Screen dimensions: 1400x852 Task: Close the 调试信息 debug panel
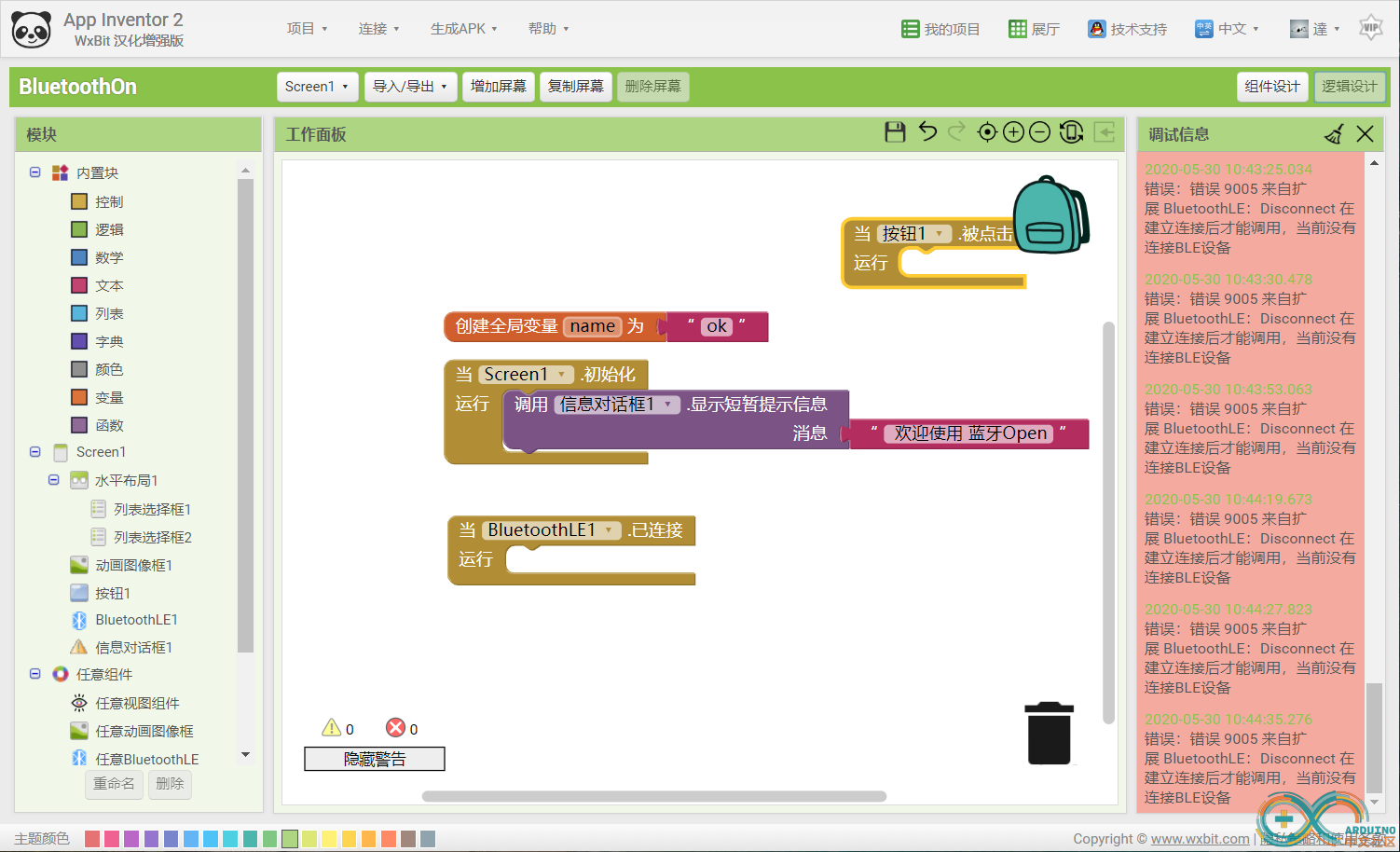[1366, 134]
